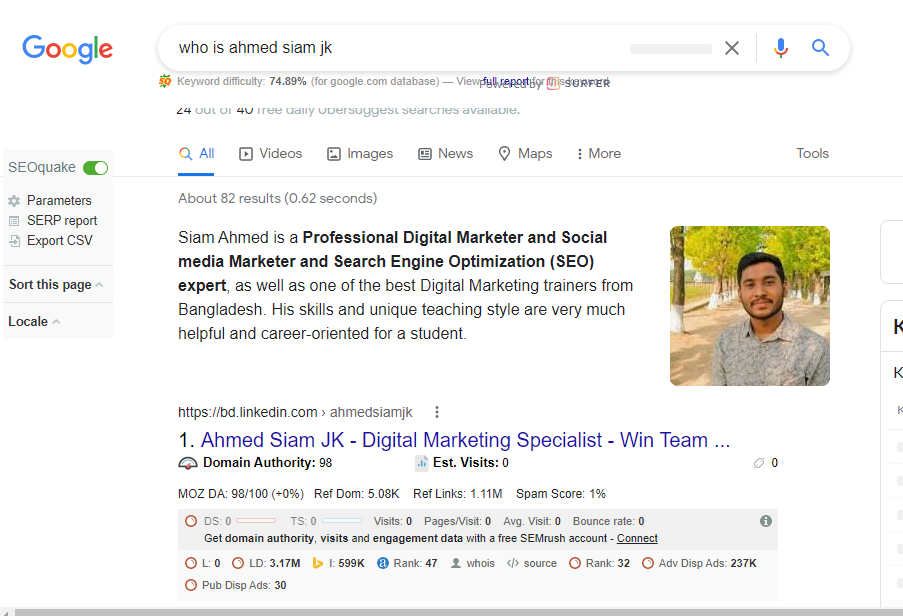Click the SERP report list icon
Image resolution: width=903 pixels, height=616 pixels.
[14, 220]
